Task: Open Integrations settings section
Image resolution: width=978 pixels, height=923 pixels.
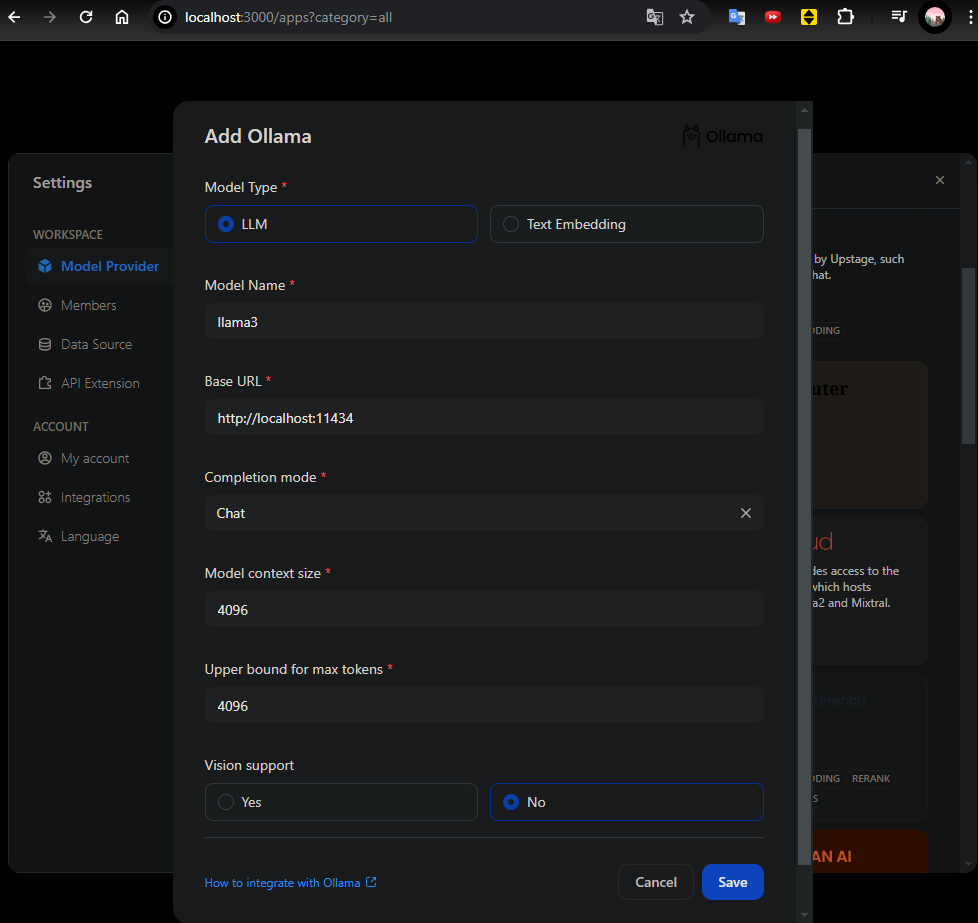Action: pos(95,497)
